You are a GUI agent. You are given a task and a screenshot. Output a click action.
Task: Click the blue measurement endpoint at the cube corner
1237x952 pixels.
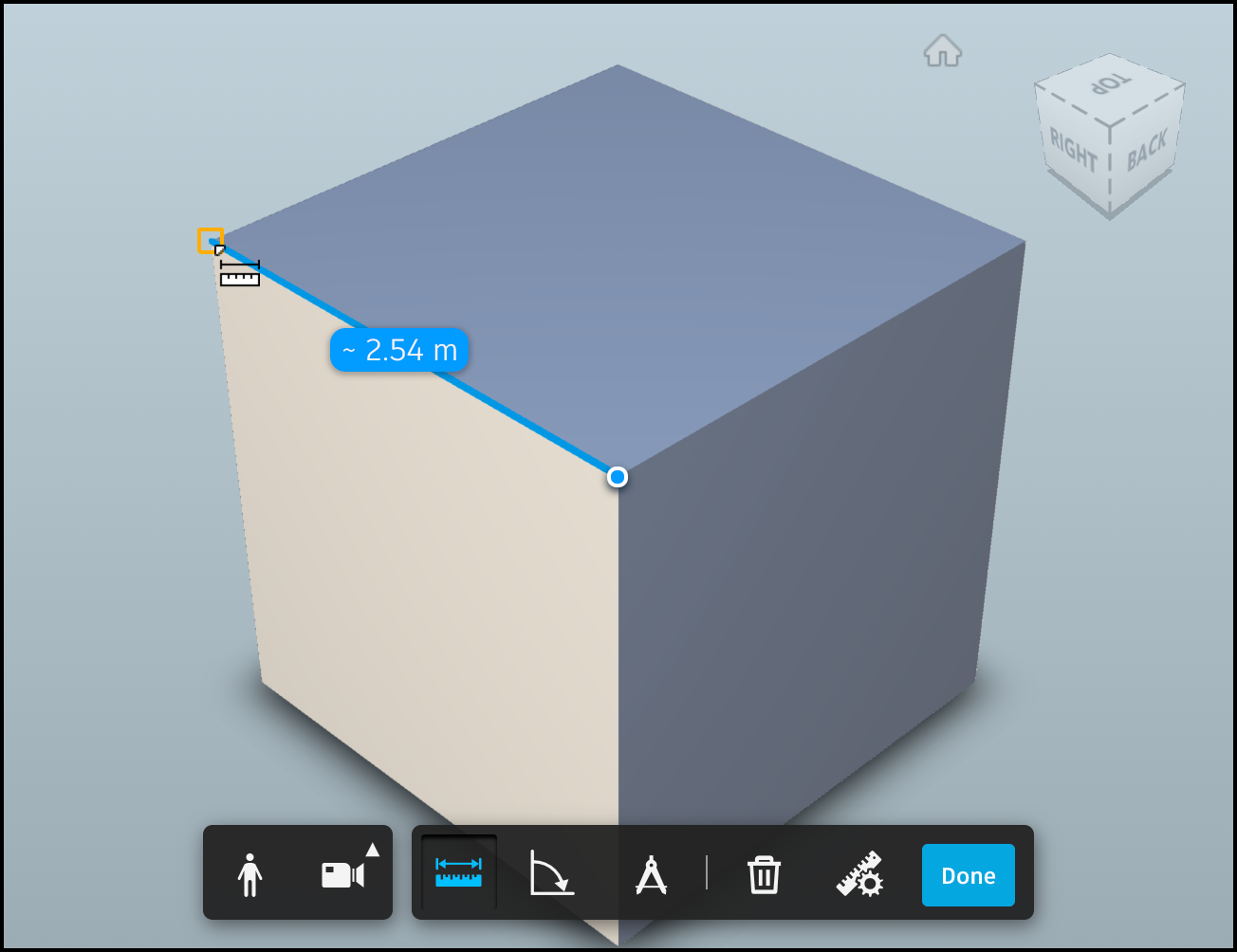tap(618, 477)
